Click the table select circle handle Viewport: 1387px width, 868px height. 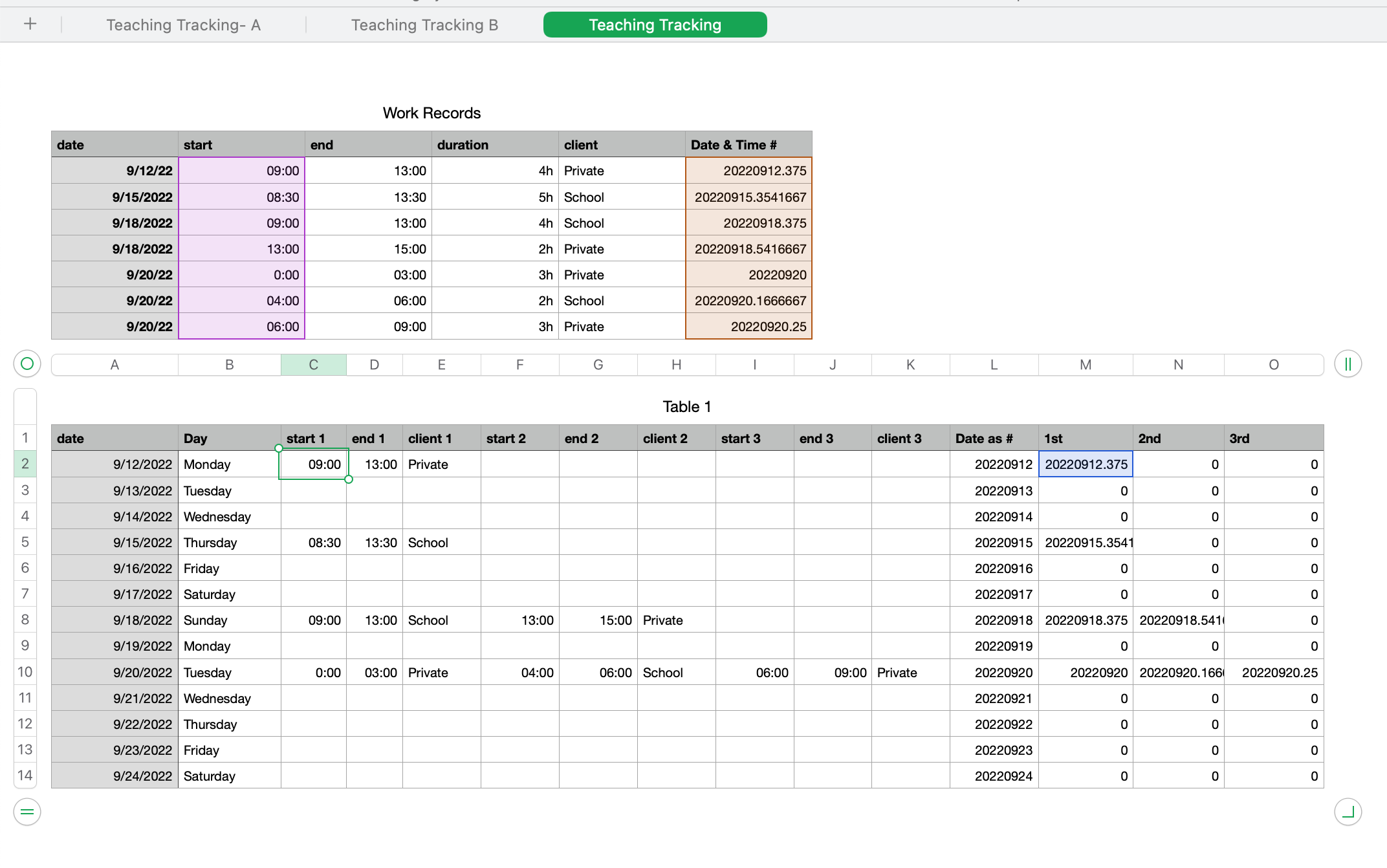coord(27,363)
